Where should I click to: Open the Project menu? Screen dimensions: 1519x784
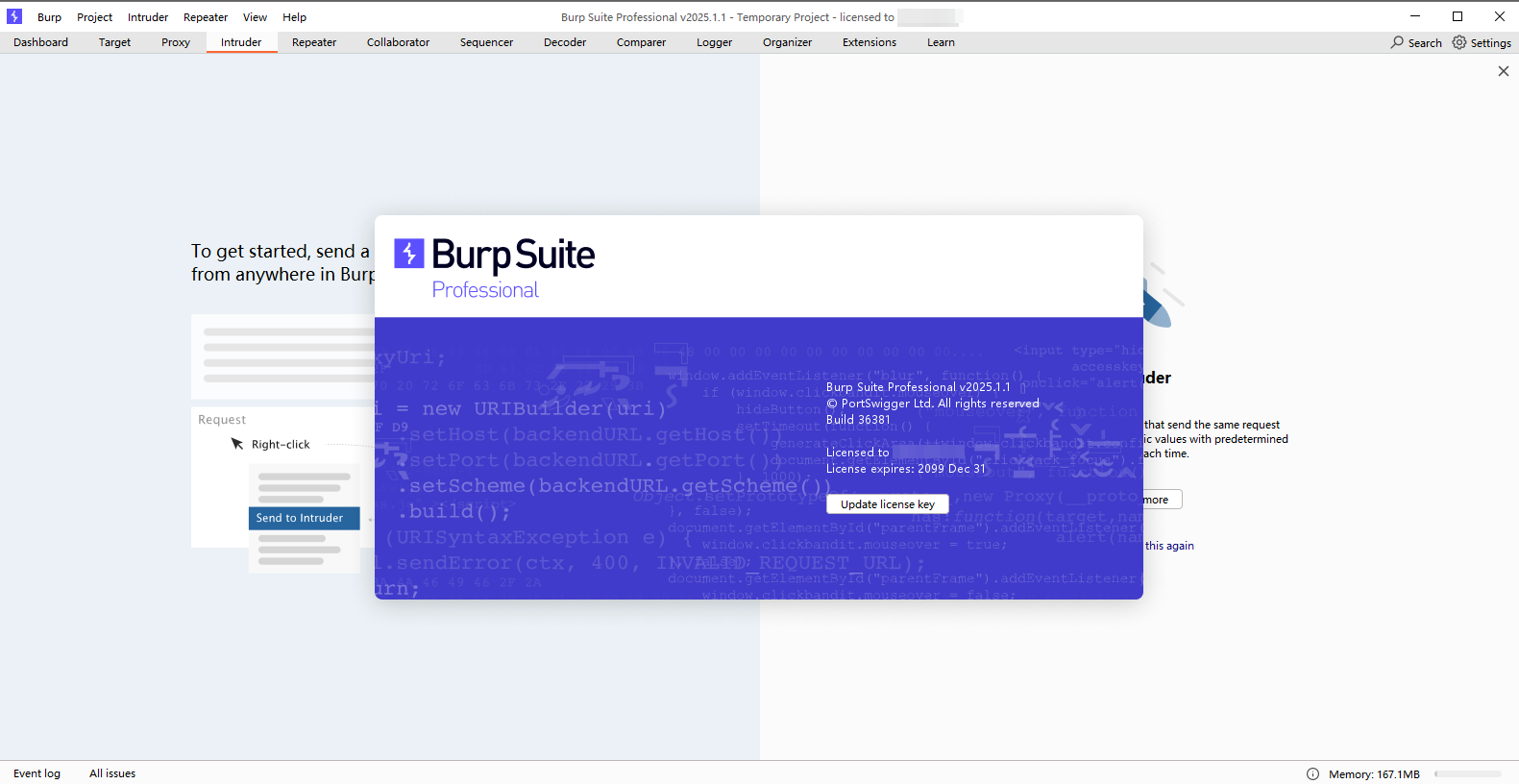click(x=94, y=17)
